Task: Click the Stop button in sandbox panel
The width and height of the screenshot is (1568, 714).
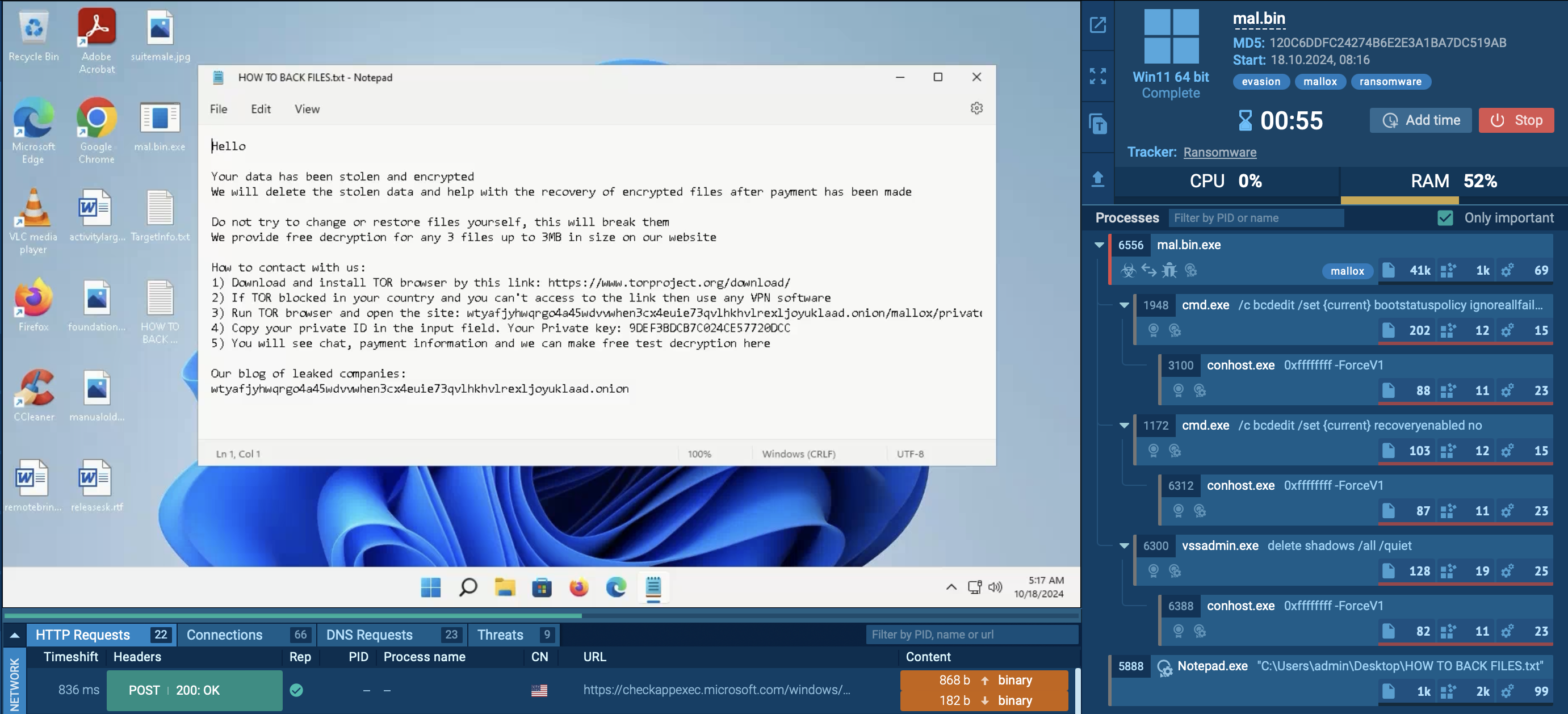Action: click(x=1517, y=120)
